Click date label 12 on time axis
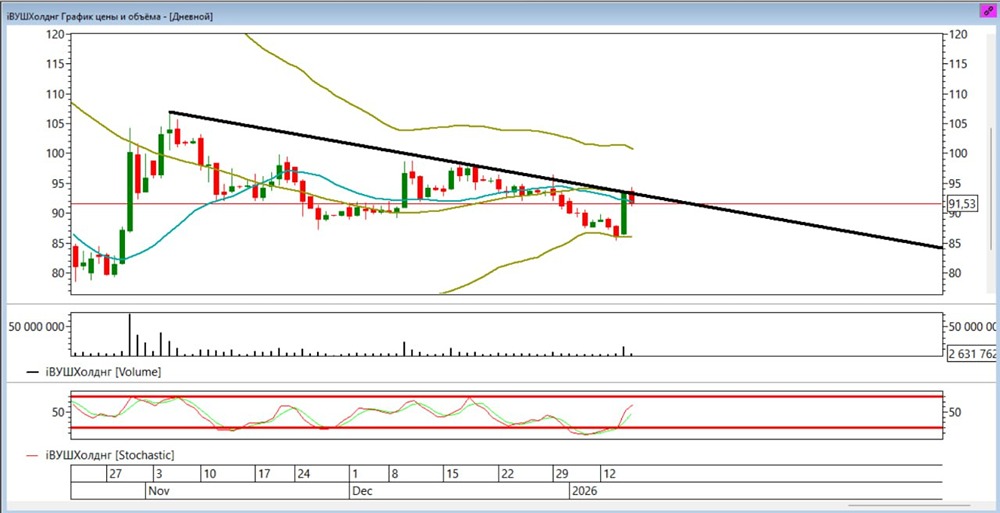 coord(610,474)
